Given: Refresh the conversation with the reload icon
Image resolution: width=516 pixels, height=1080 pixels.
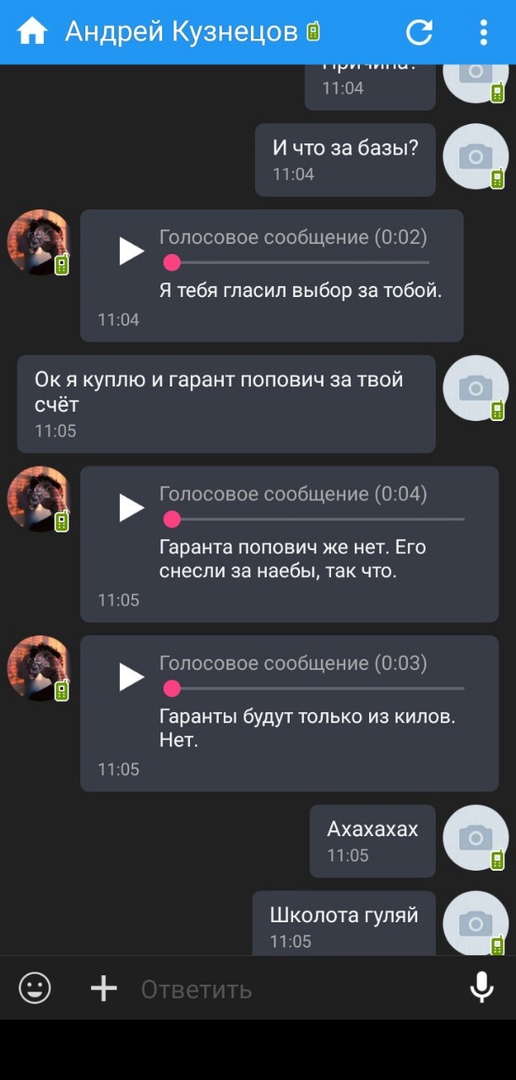Looking at the screenshot, I should coord(419,32).
